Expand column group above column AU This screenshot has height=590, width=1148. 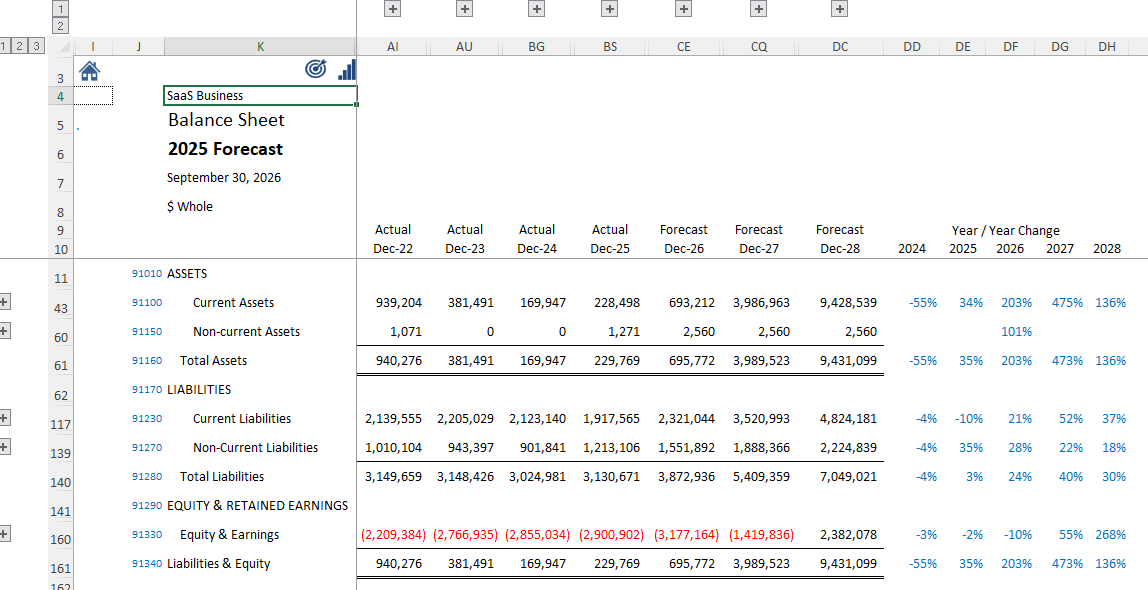(x=464, y=9)
